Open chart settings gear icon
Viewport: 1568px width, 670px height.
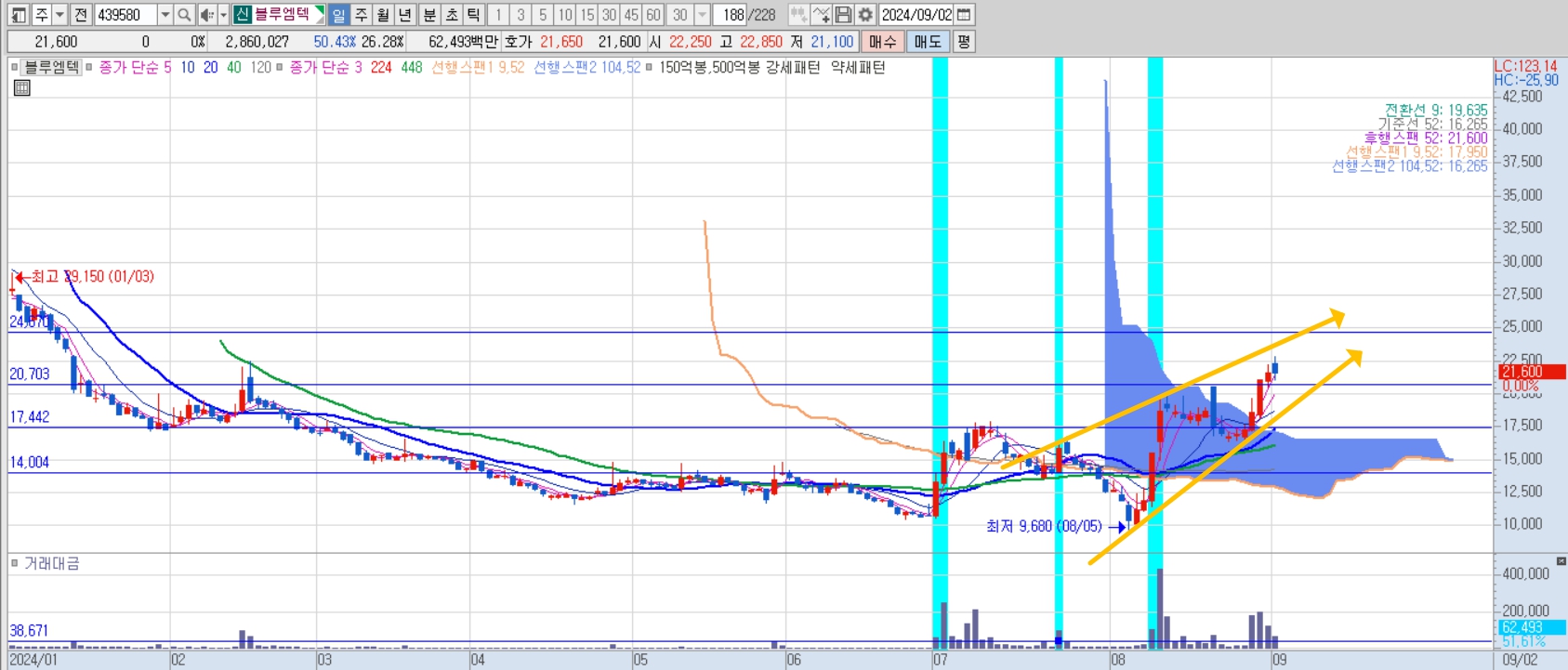pos(865,15)
